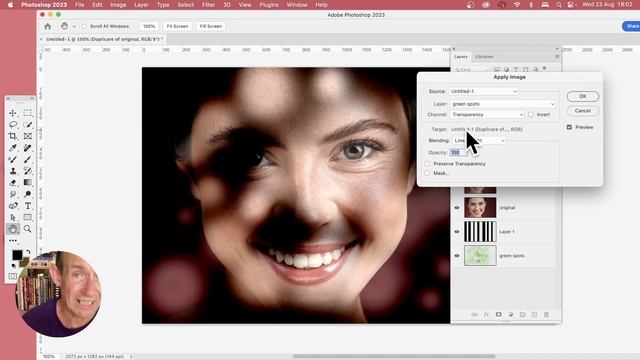Uncheck the Preview checkbox

(569, 127)
